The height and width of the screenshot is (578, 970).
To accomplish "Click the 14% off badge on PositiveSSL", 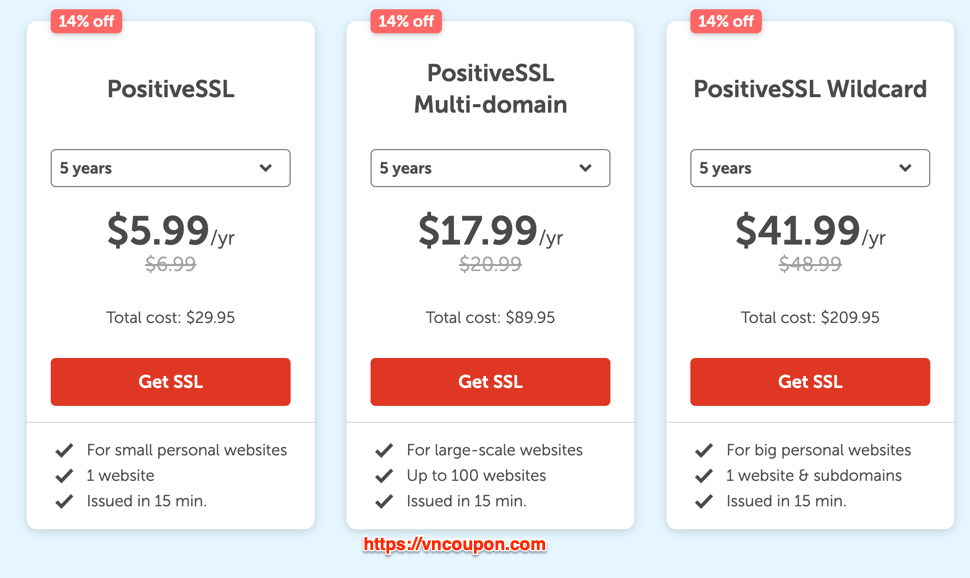I will click(x=87, y=21).
